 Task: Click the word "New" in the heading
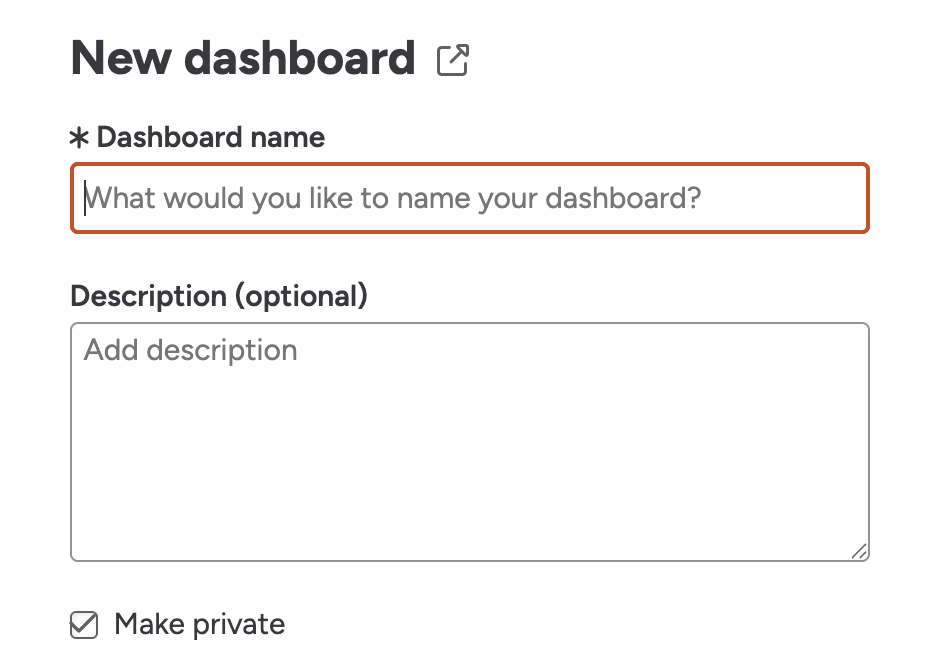120,59
